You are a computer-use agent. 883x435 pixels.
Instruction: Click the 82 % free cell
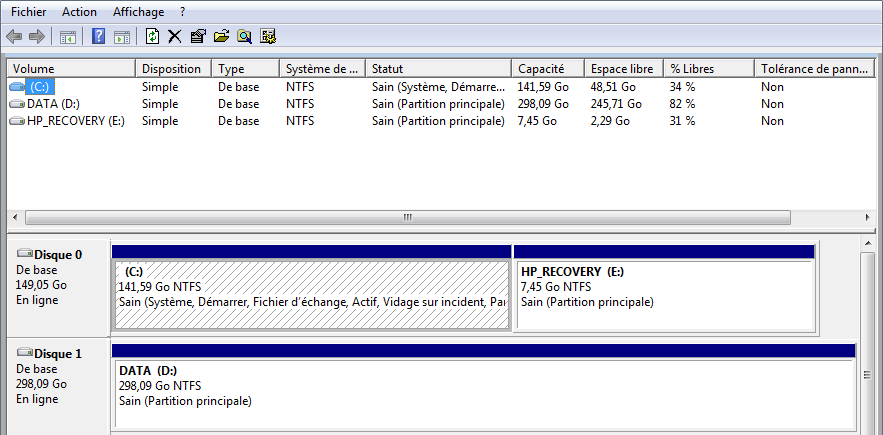coord(683,104)
